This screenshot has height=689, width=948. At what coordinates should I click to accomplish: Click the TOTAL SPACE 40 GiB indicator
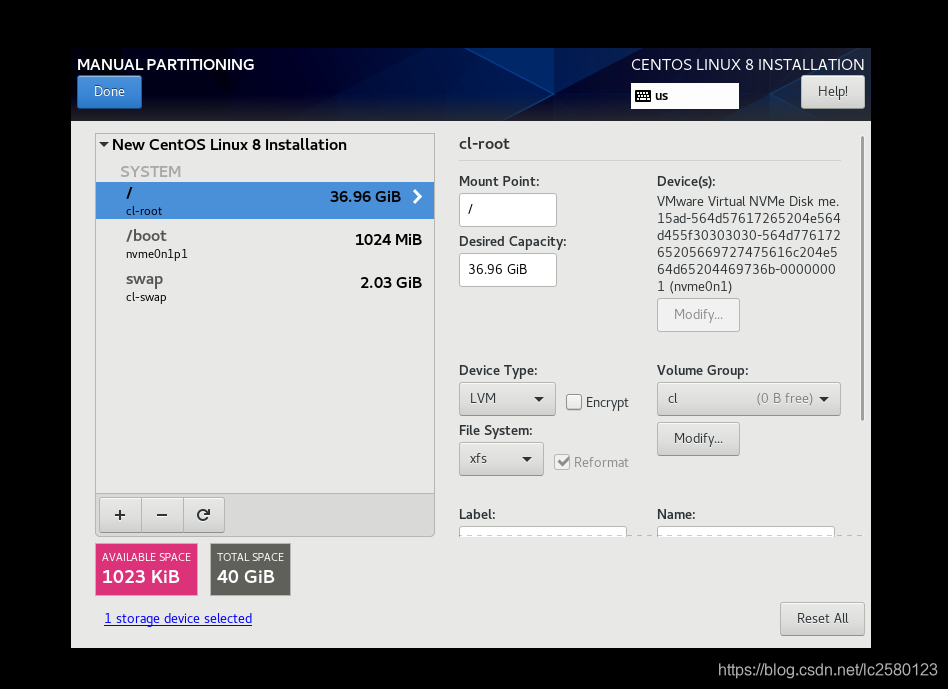point(250,569)
